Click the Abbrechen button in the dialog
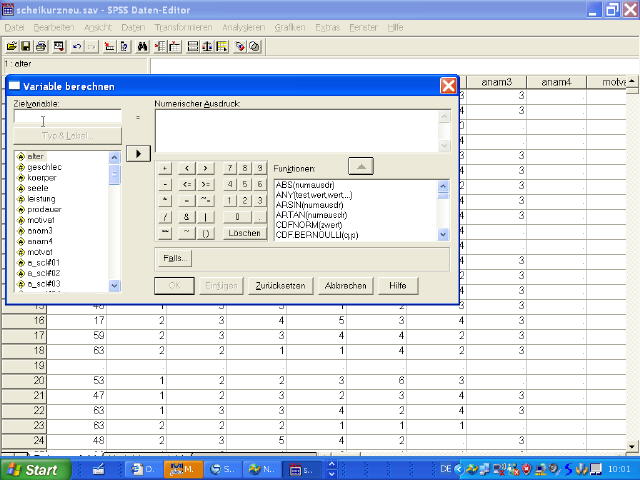Image resolution: width=640 pixels, height=480 pixels. (x=344, y=286)
